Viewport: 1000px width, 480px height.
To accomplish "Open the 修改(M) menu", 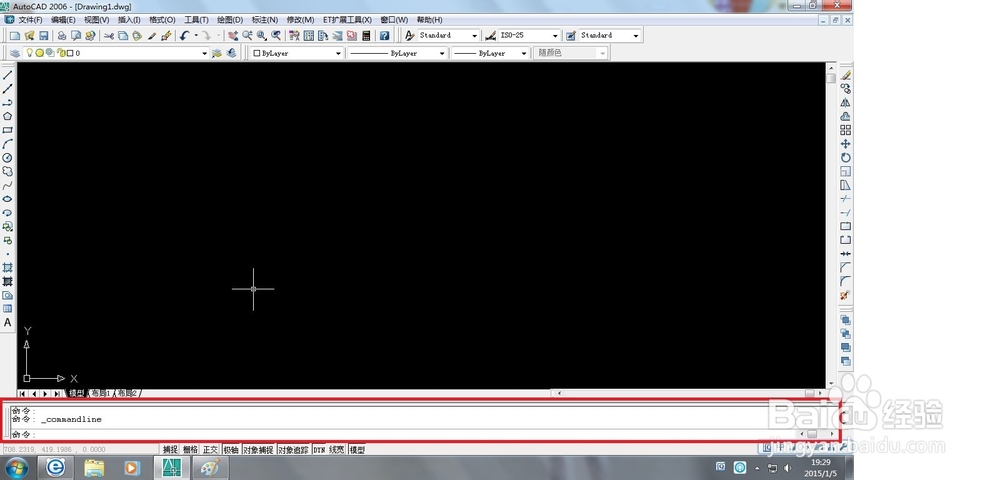I will click(300, 20).
